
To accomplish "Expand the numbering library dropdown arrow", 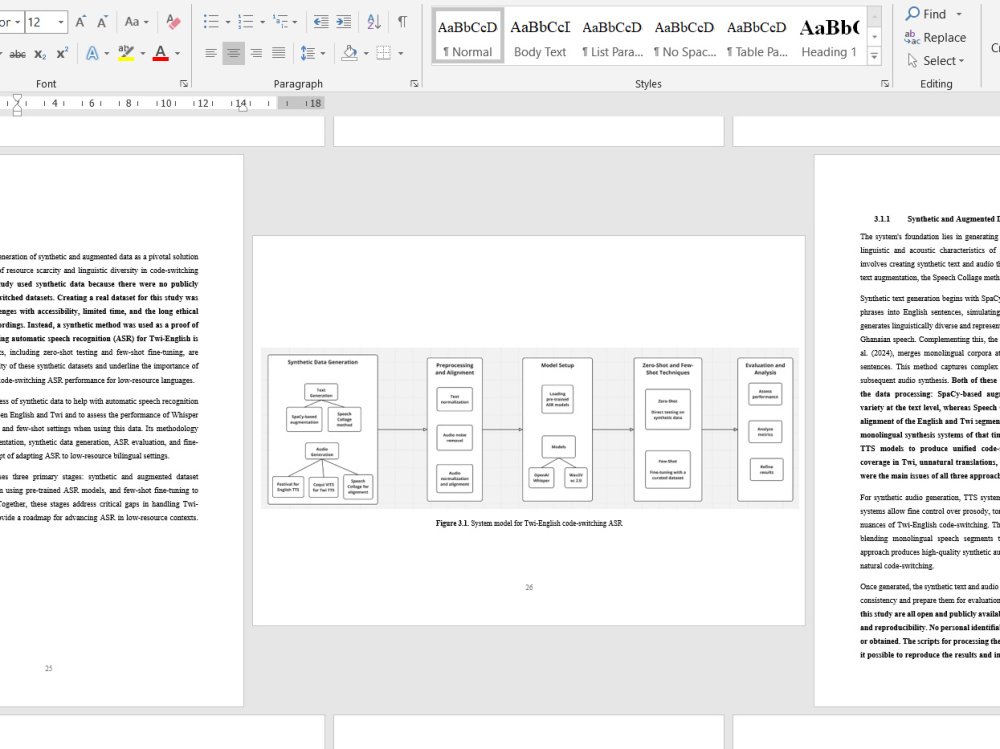I will coord(262,22).
